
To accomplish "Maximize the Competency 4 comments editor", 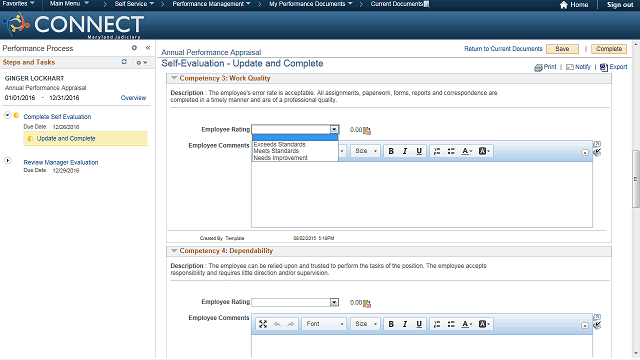I will (x=263, y=324).
